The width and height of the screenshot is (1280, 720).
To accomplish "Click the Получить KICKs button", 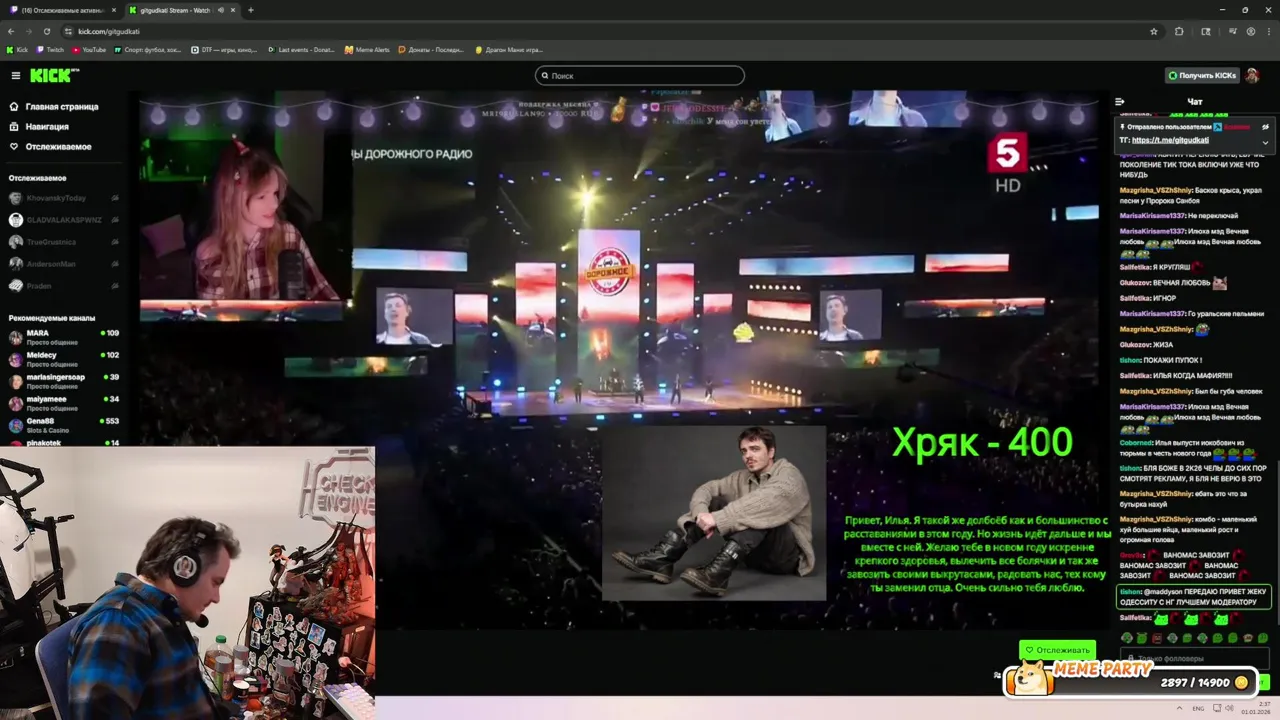I will click(x=1202, y=75).
